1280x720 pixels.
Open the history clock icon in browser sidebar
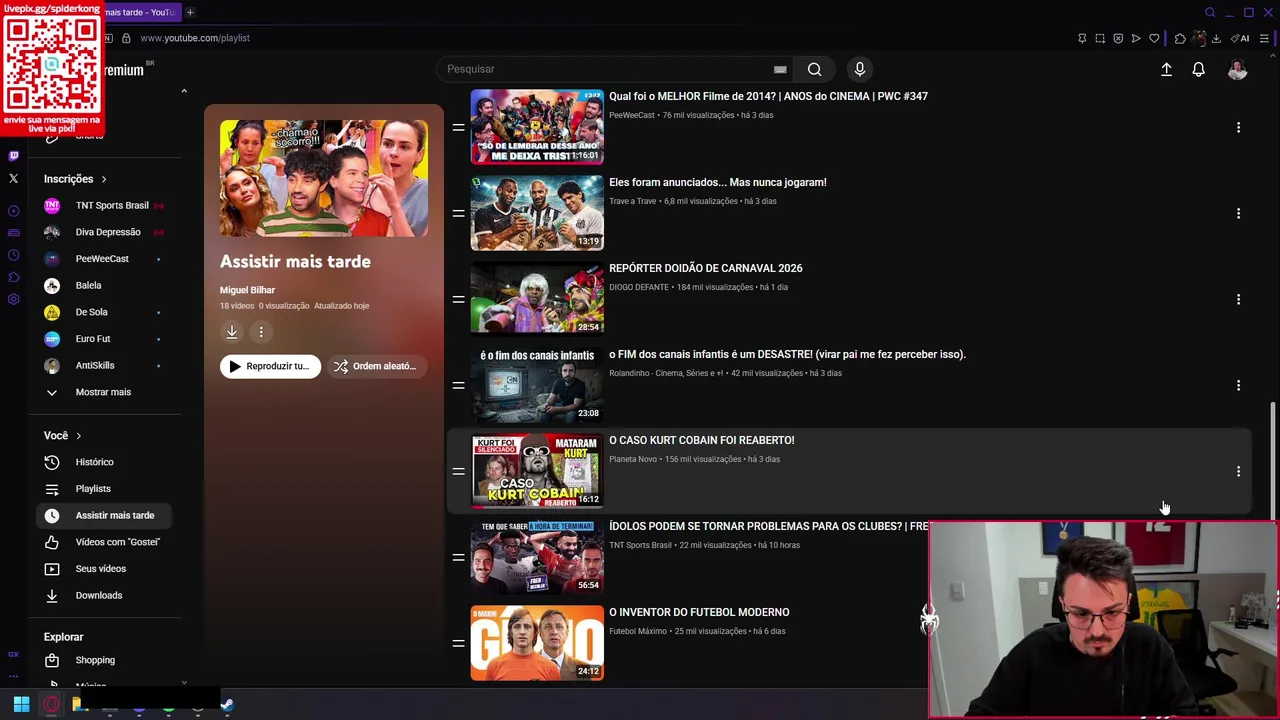[13, 255]
